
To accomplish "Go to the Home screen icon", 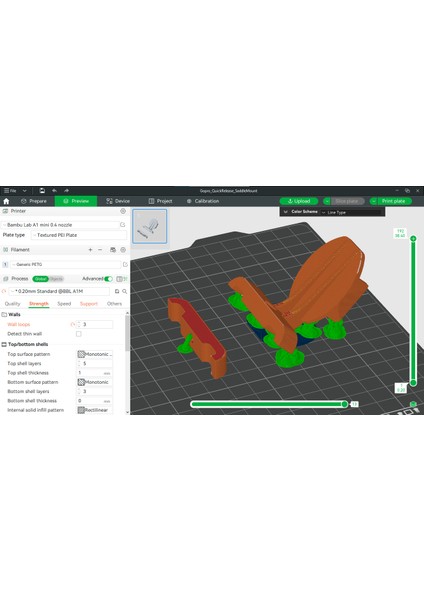I will (x=6, y=201).
